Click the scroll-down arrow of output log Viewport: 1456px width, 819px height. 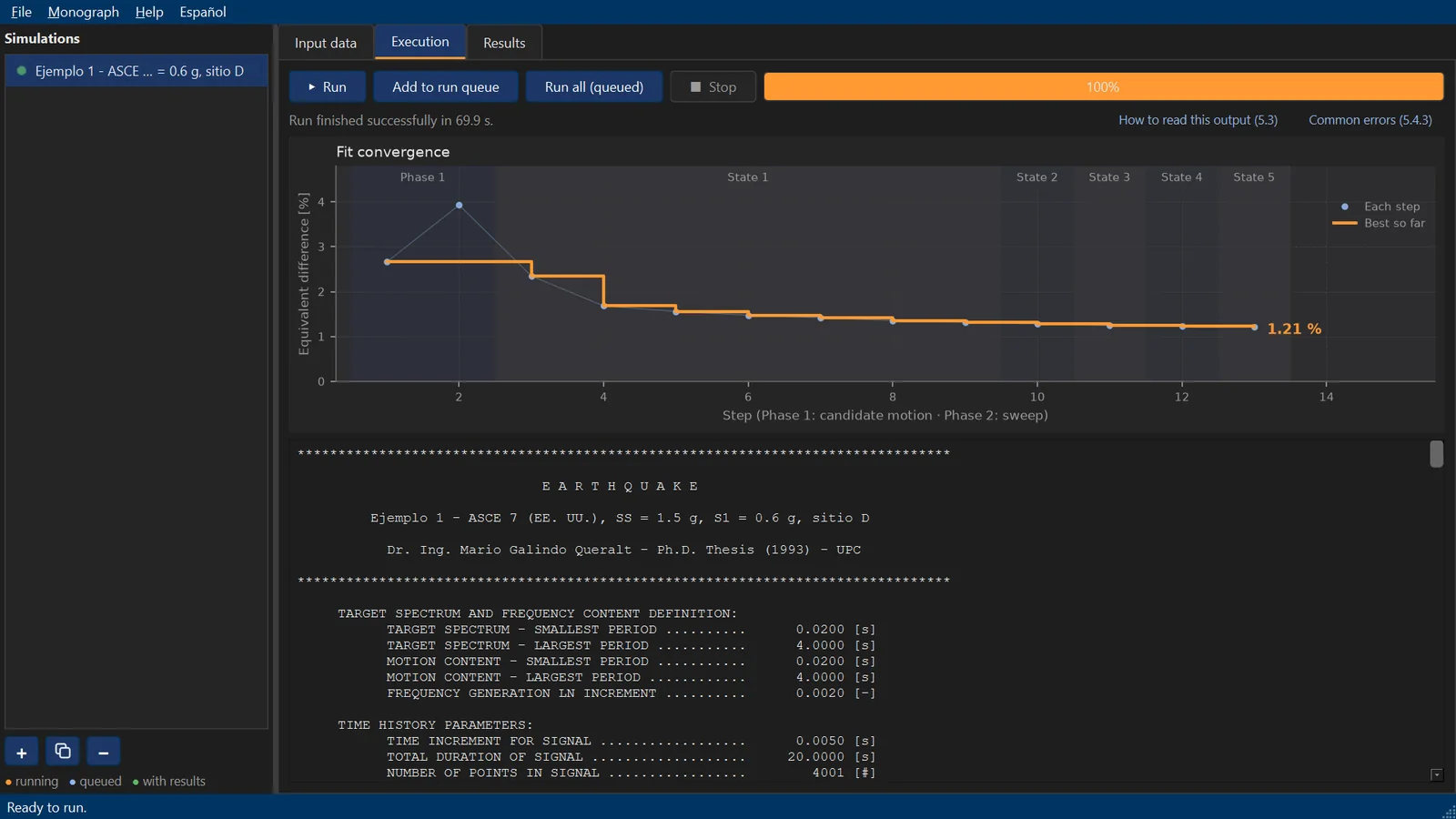(x=1437, y=775)
